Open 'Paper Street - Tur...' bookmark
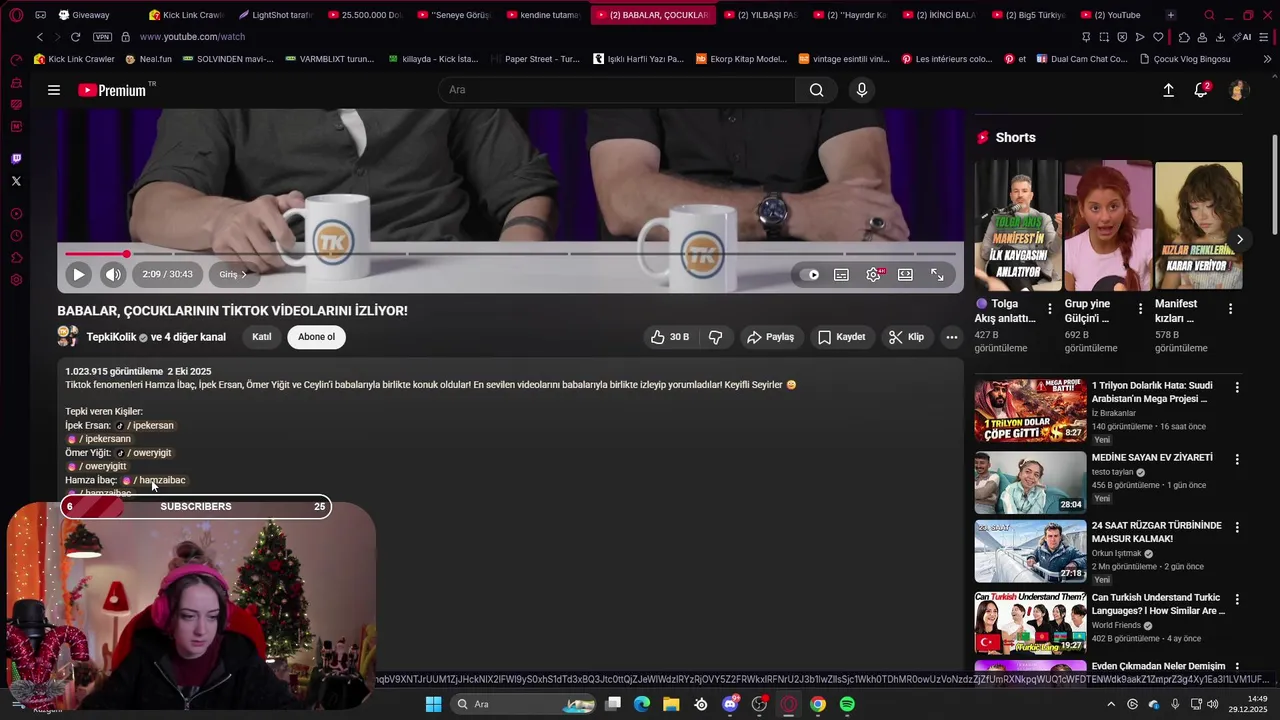This screenshot has width=1280, height=720. pyautogui.click(x=534, y=59)
